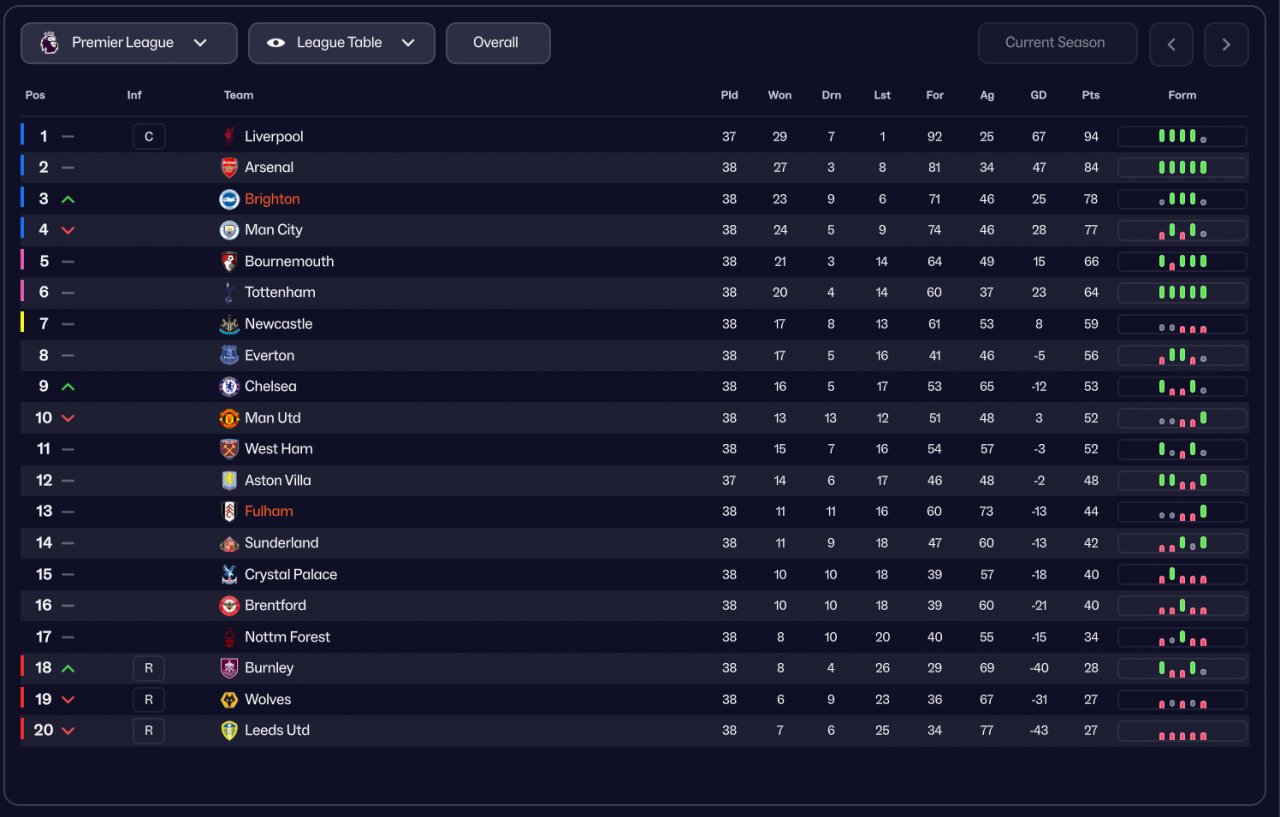This screenshot has width=1280, height=817.
Task: Go to previous season with left arrow
Action: coord(1171,44)
